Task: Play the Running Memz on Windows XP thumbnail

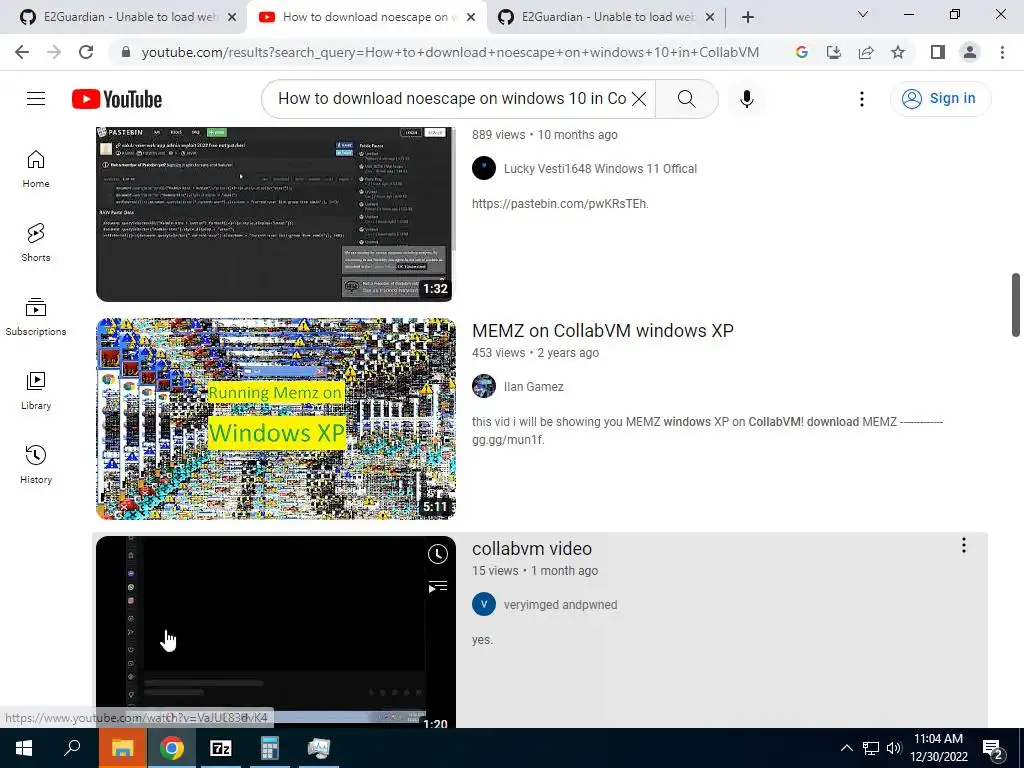Action: (276, 419)
